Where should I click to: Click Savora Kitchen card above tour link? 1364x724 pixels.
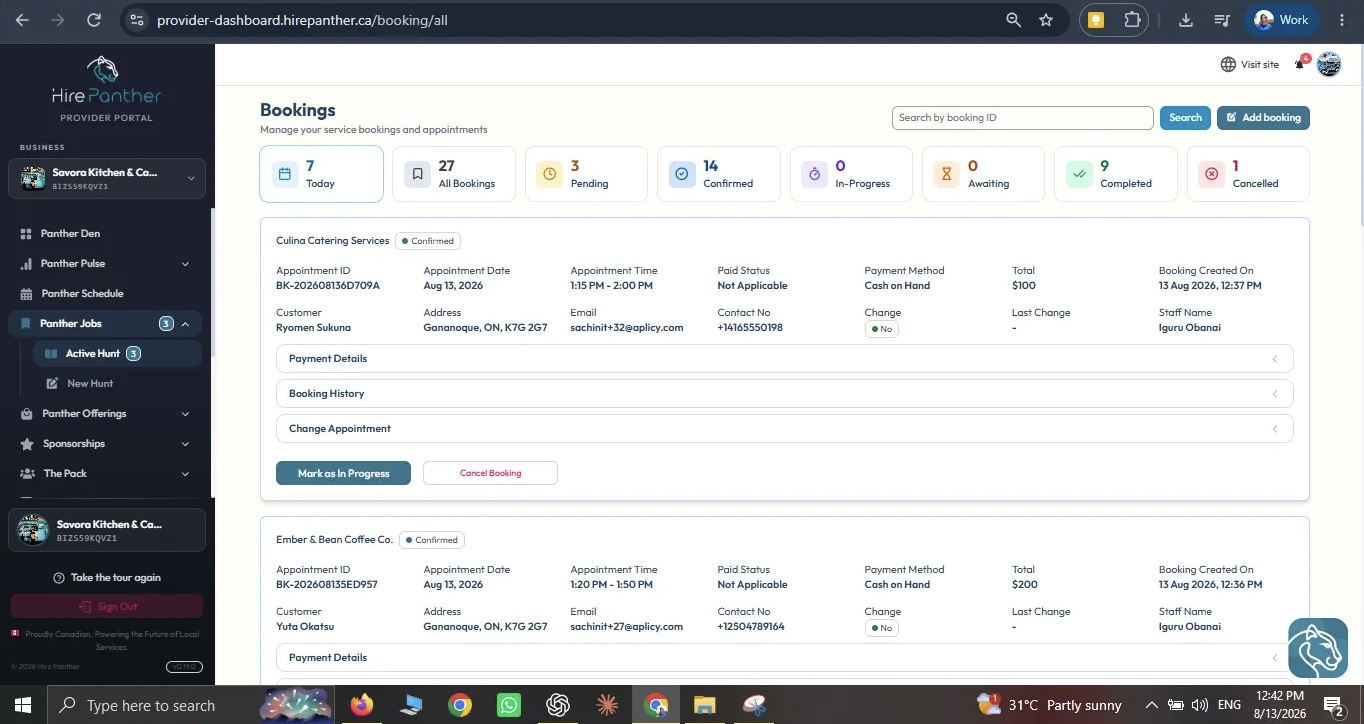pyautogui.click(x=107, y=530)
